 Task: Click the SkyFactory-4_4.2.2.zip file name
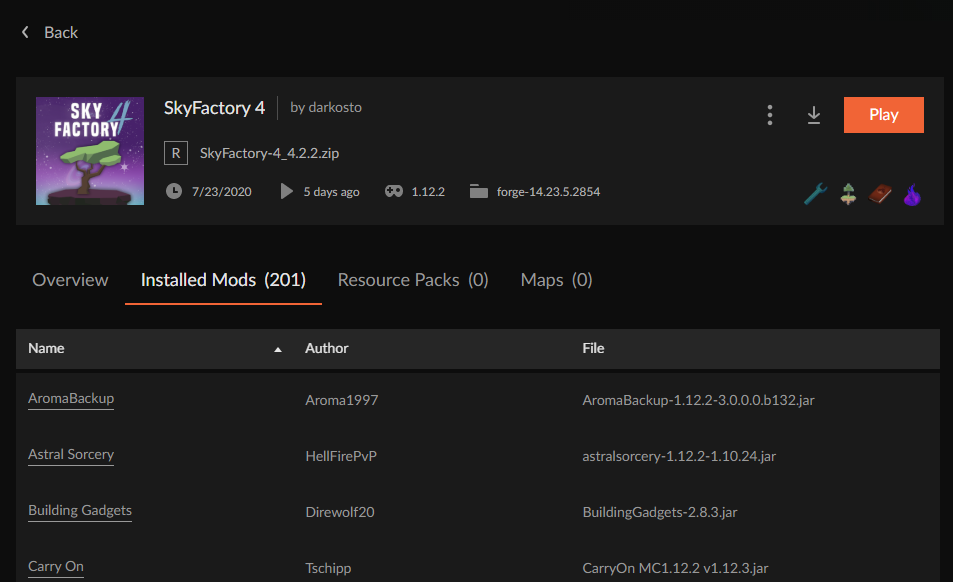click(x=269, y=153)
